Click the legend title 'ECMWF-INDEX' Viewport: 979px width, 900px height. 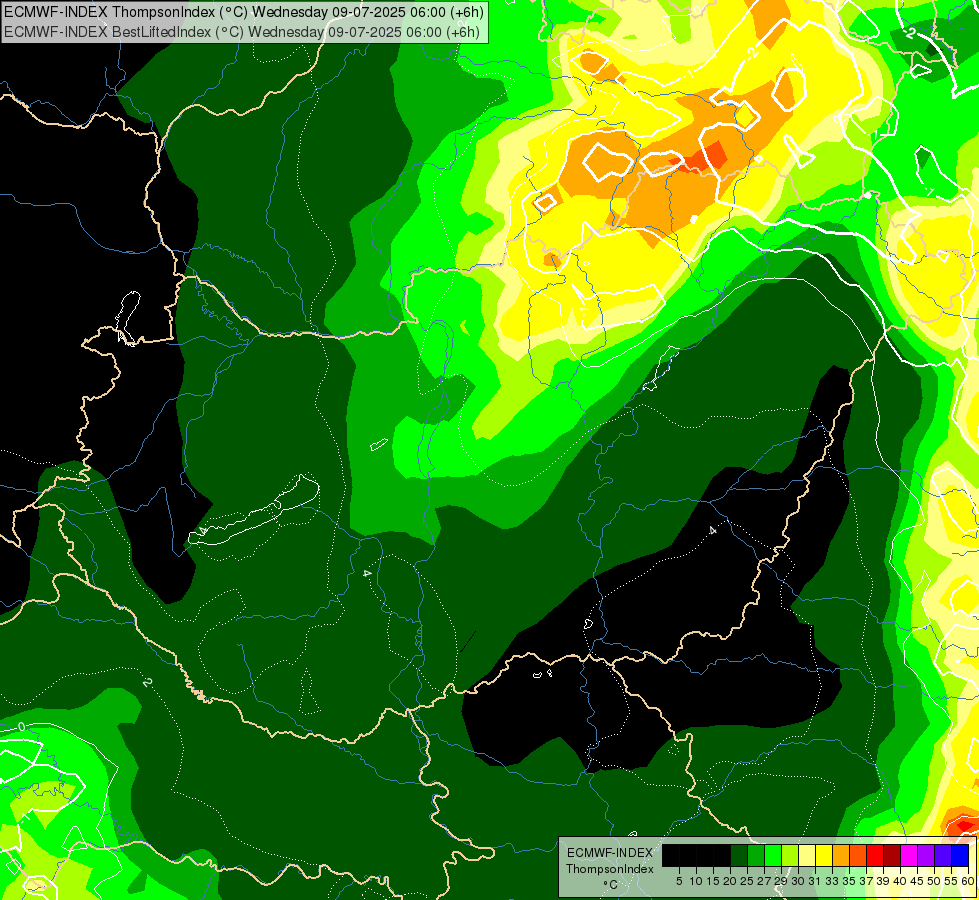(x=610, y=853)
